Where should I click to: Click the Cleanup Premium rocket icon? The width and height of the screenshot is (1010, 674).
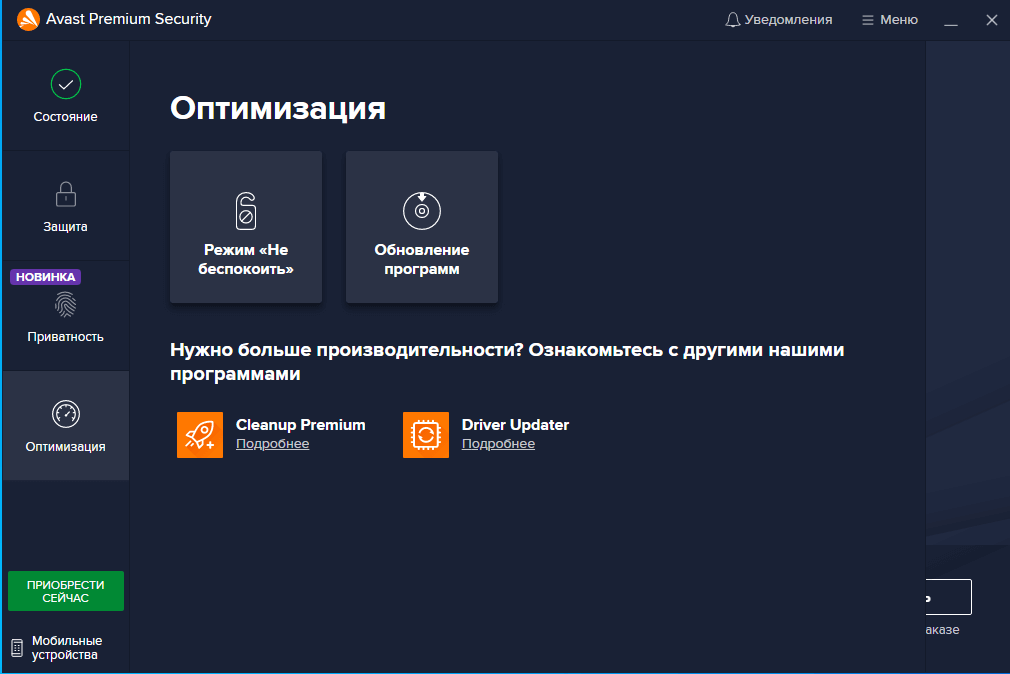200,435
